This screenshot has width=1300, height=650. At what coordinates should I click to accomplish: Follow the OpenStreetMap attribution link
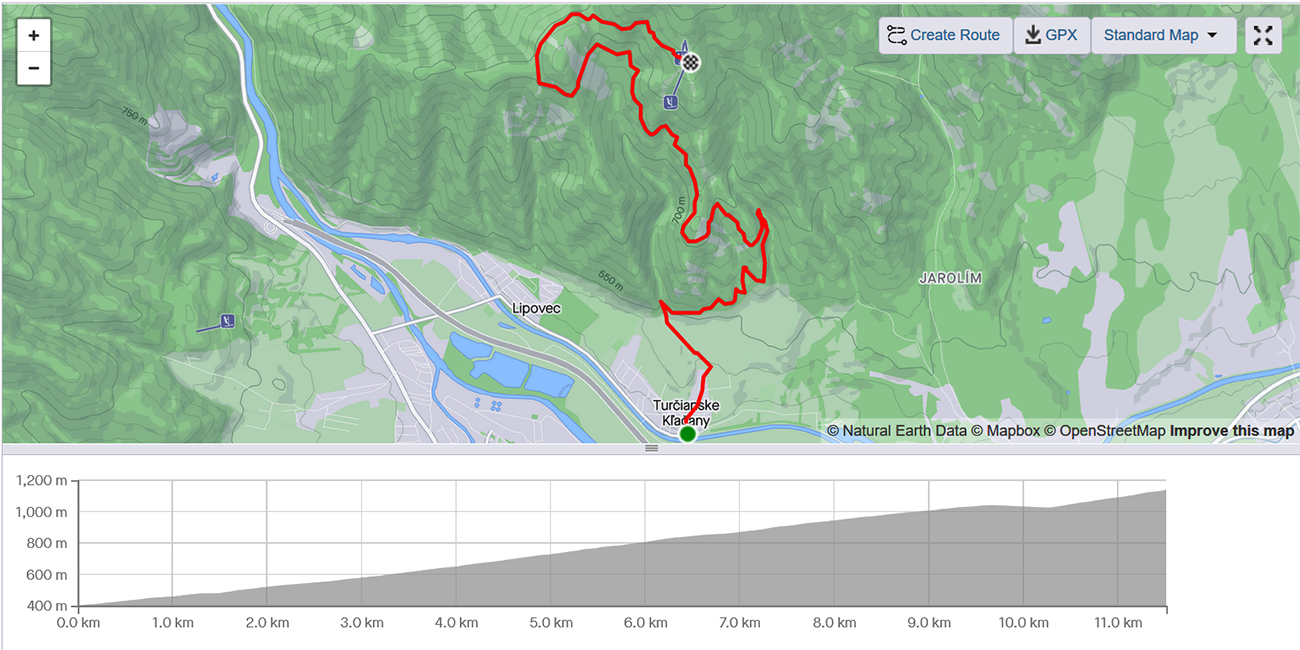[1105, 431]
